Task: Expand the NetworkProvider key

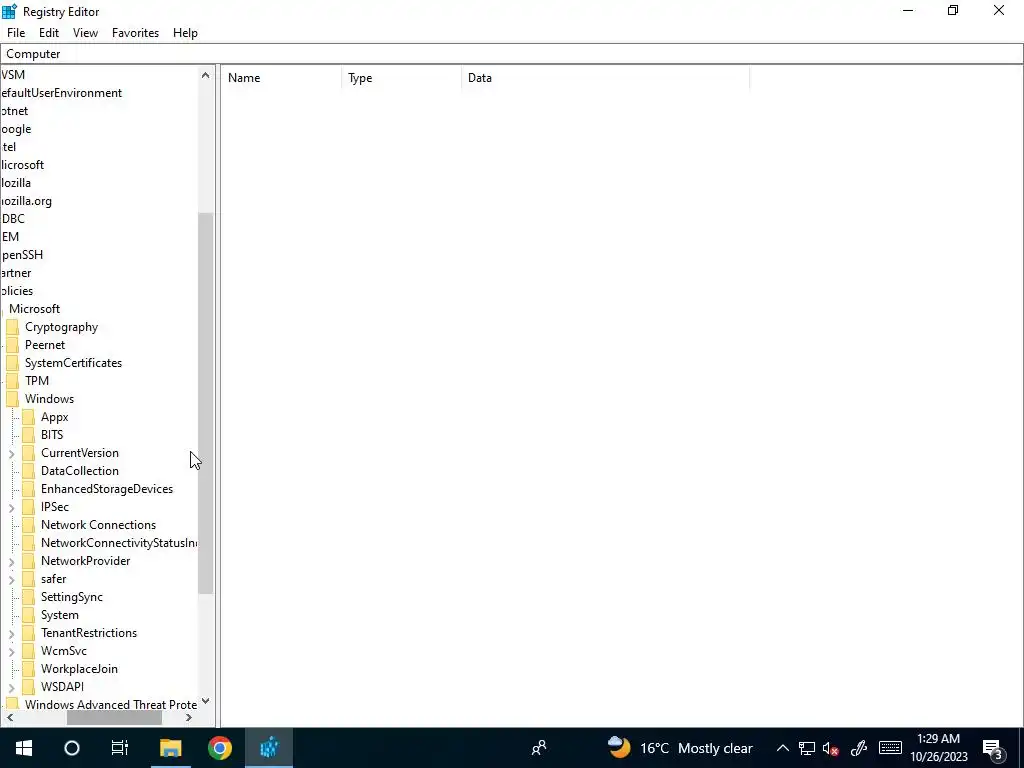Action: 11,561
